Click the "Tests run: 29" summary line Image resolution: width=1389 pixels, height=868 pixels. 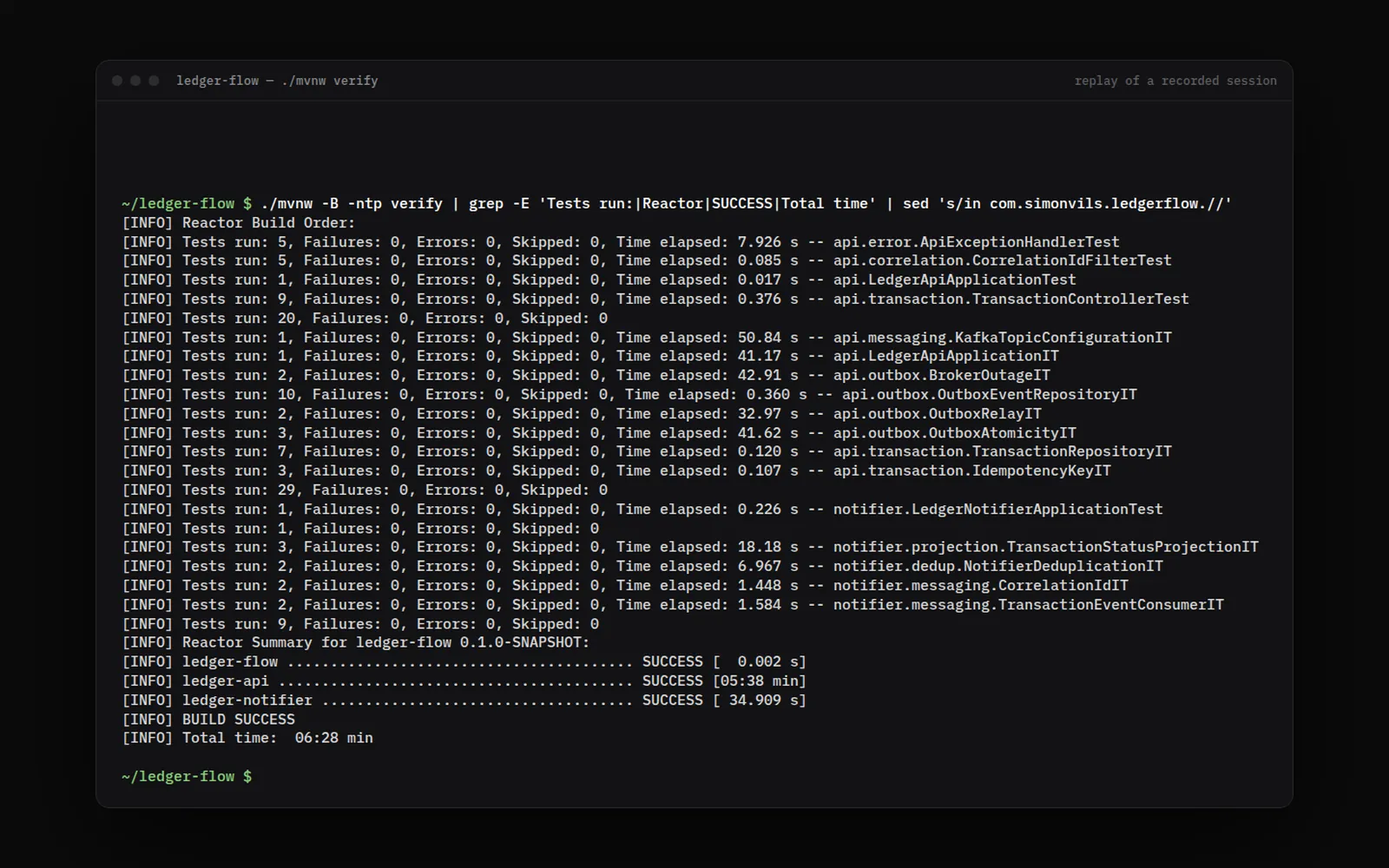coord(365,490)
